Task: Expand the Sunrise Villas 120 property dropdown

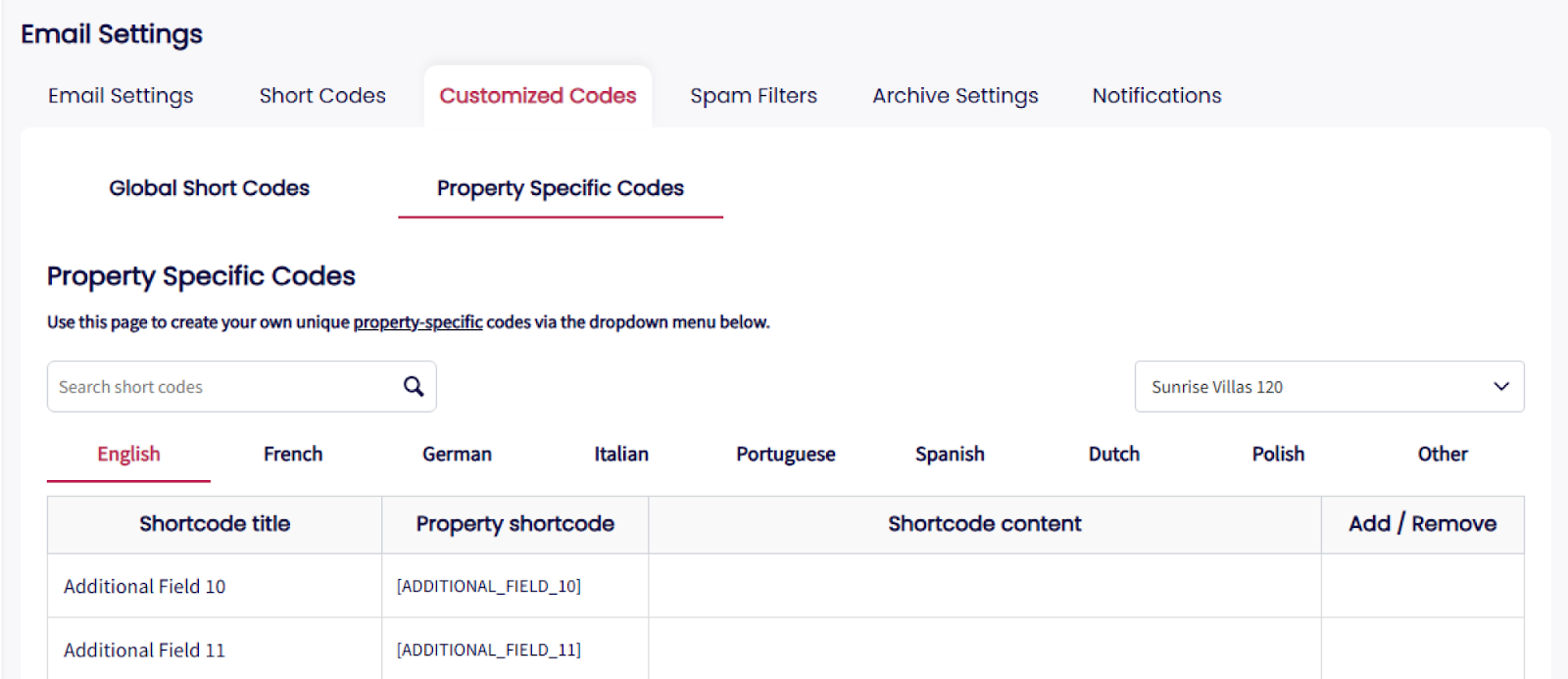Action: [1328, 387]
